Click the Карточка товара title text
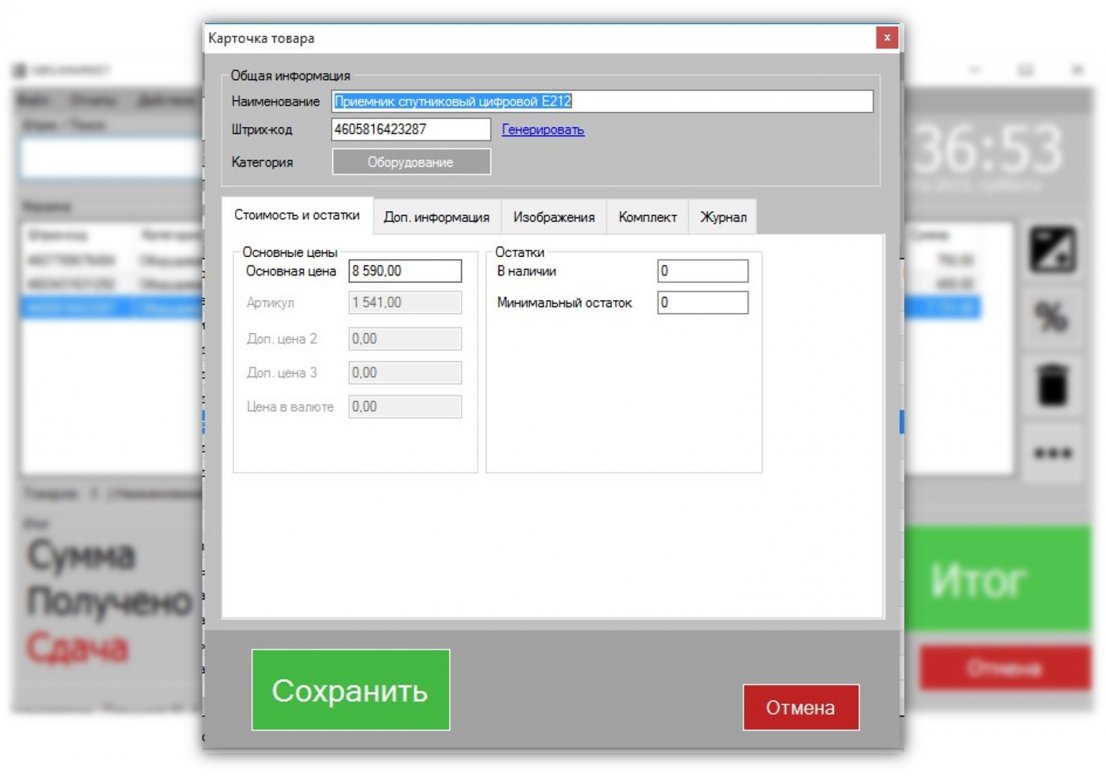 261,38
